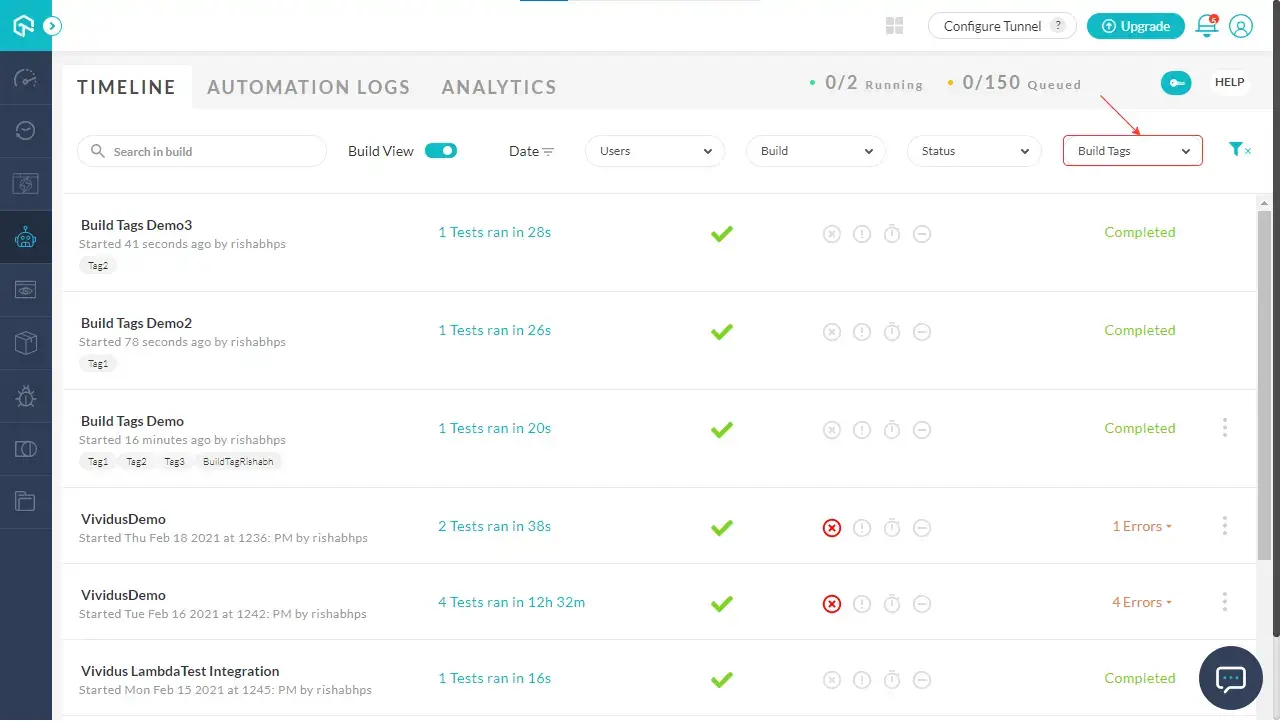Click the Upgrade button
The image size is (1281, 722).
(1136, 26)
